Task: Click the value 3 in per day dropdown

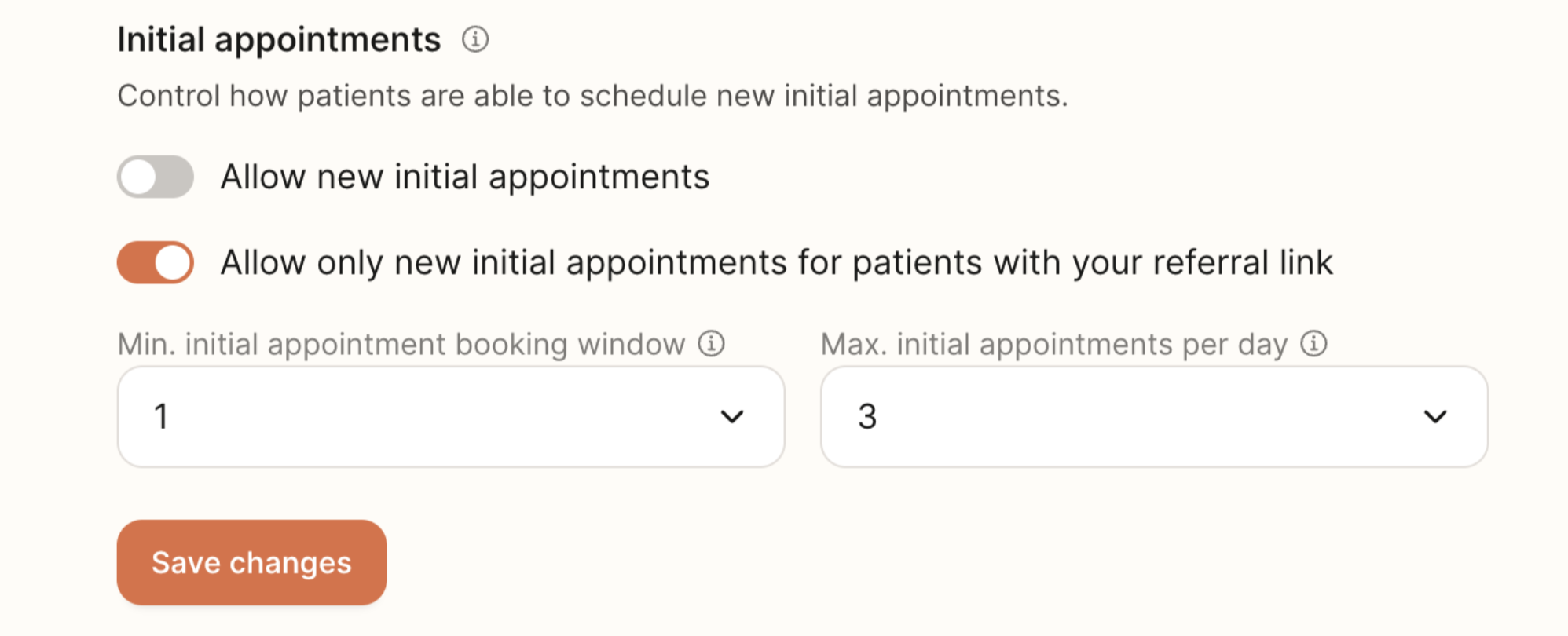Action: tap(866, 416)
